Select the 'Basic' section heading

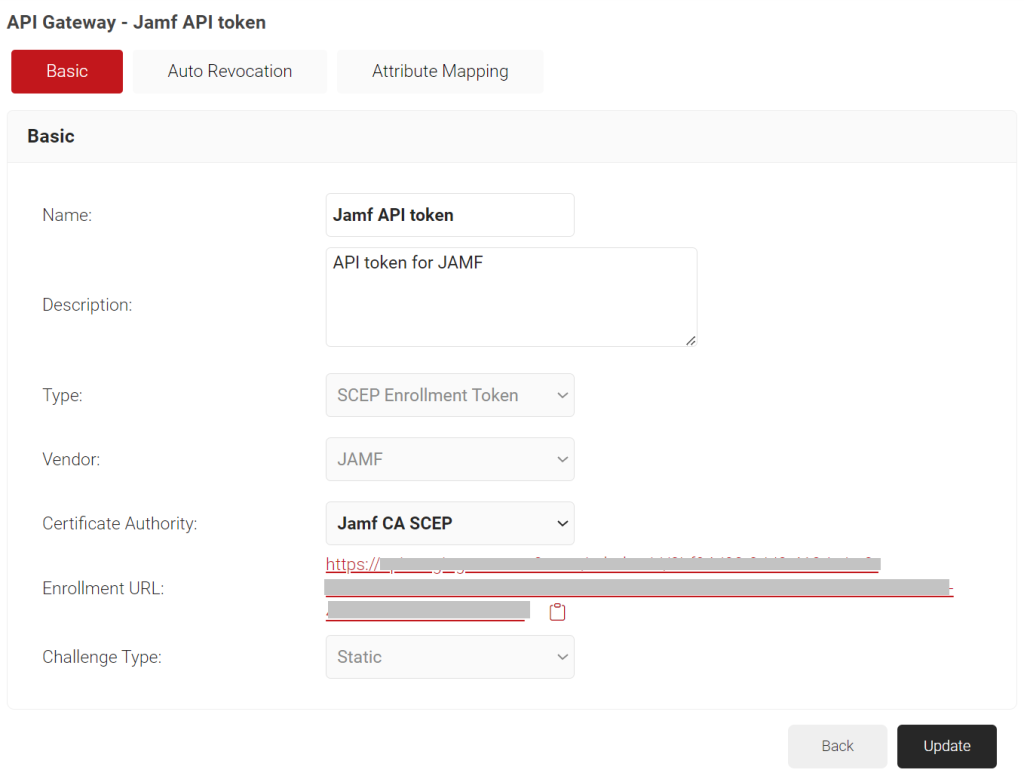[x=51, y=136]
